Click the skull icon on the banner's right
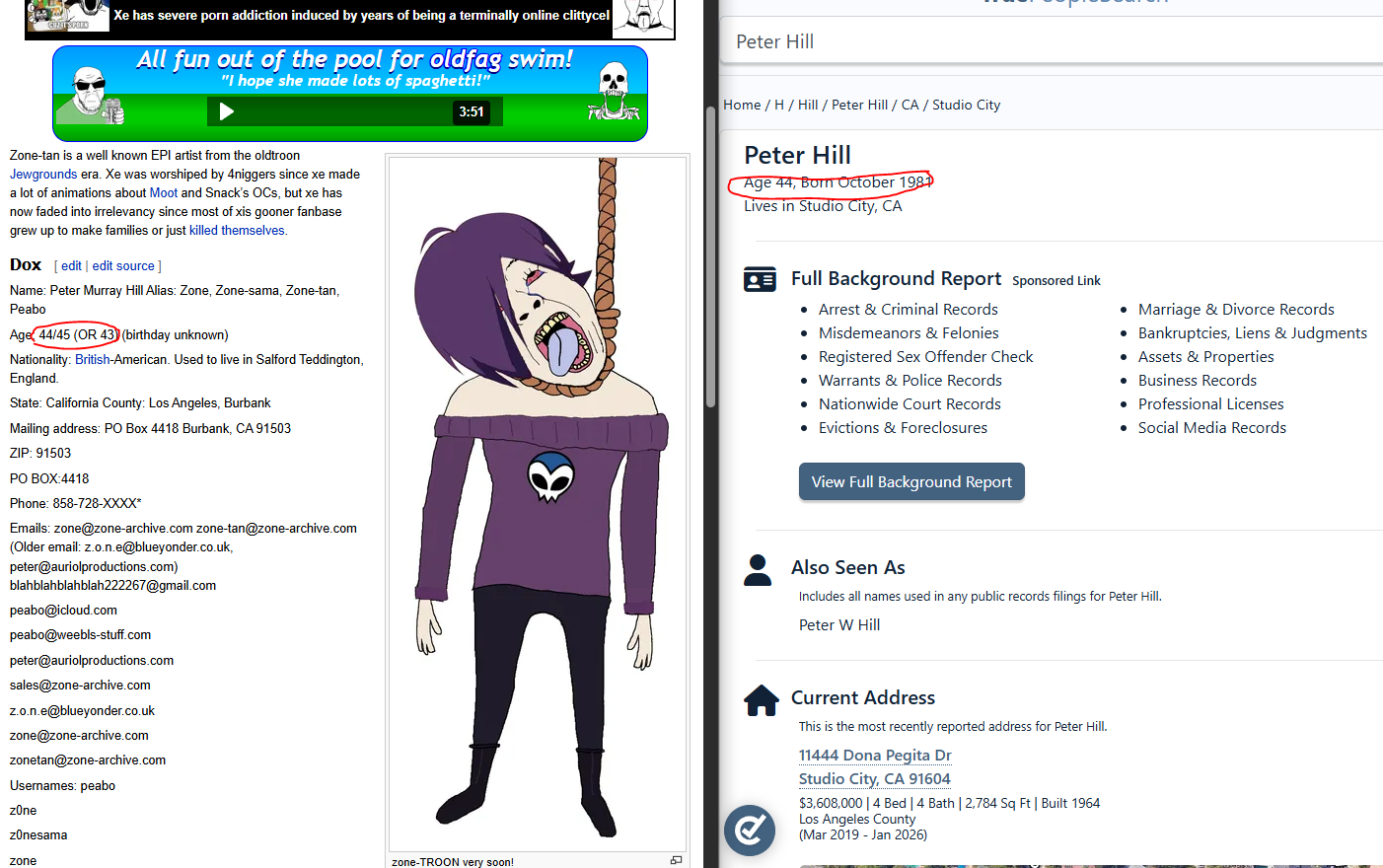Viewport: 1383px width, 868px height. [614, 92]
